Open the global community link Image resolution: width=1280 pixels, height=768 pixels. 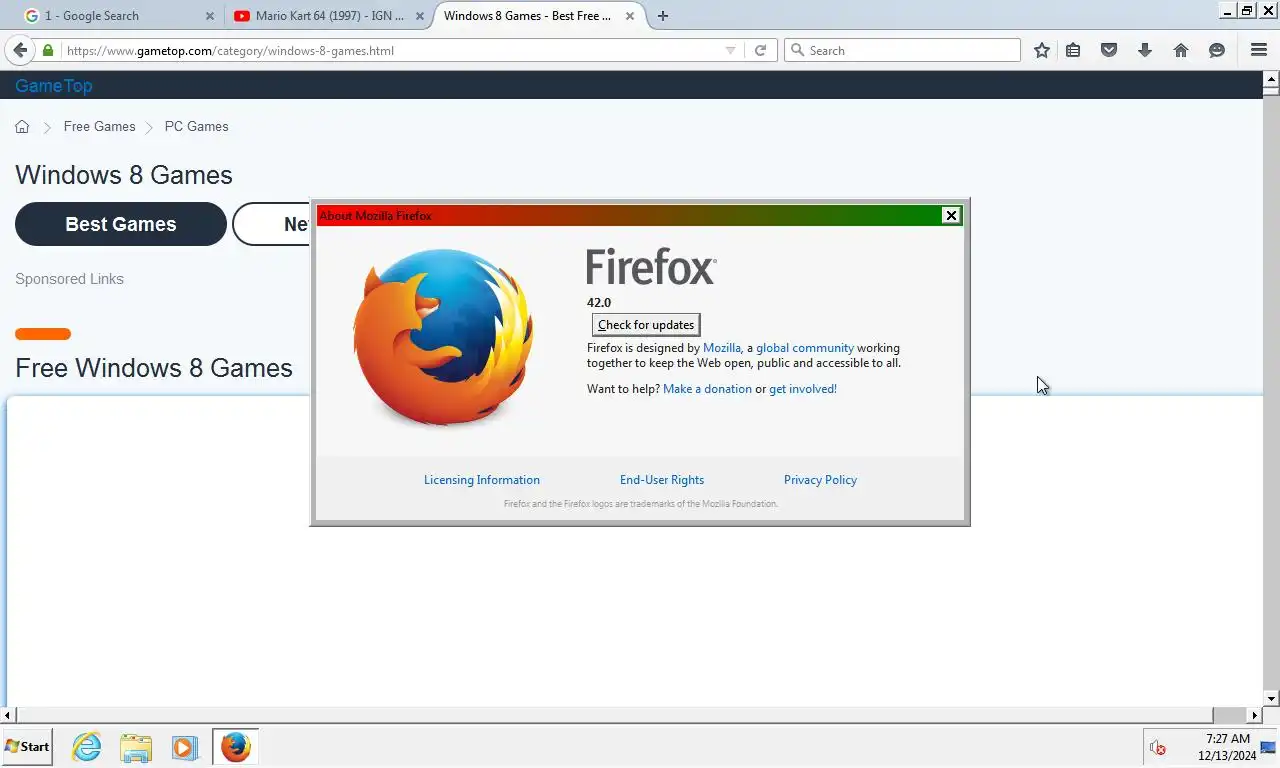click(805, 348)
